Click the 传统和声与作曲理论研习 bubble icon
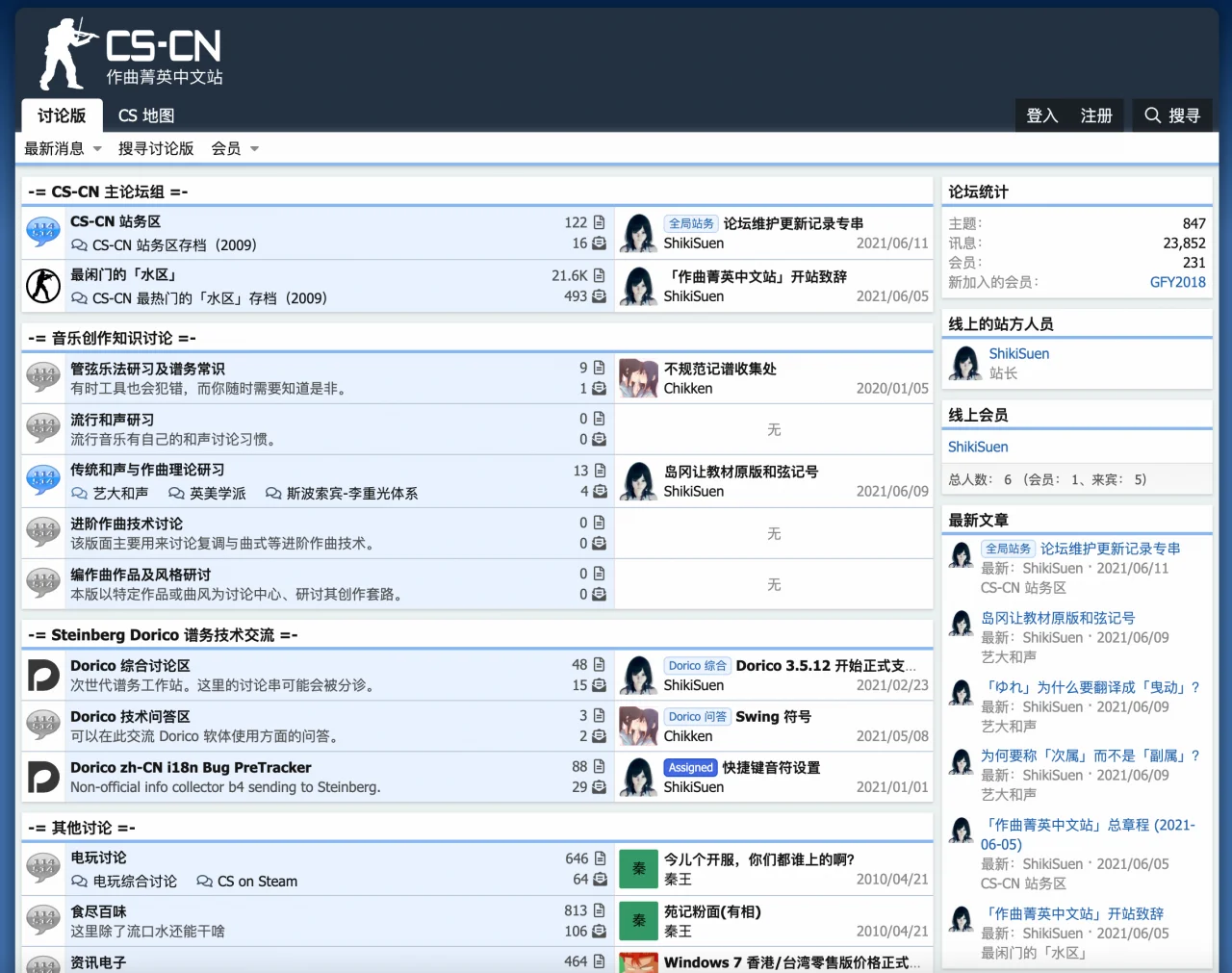The height and width of the screenshot is (973, 1232). [x=43, y=481]
